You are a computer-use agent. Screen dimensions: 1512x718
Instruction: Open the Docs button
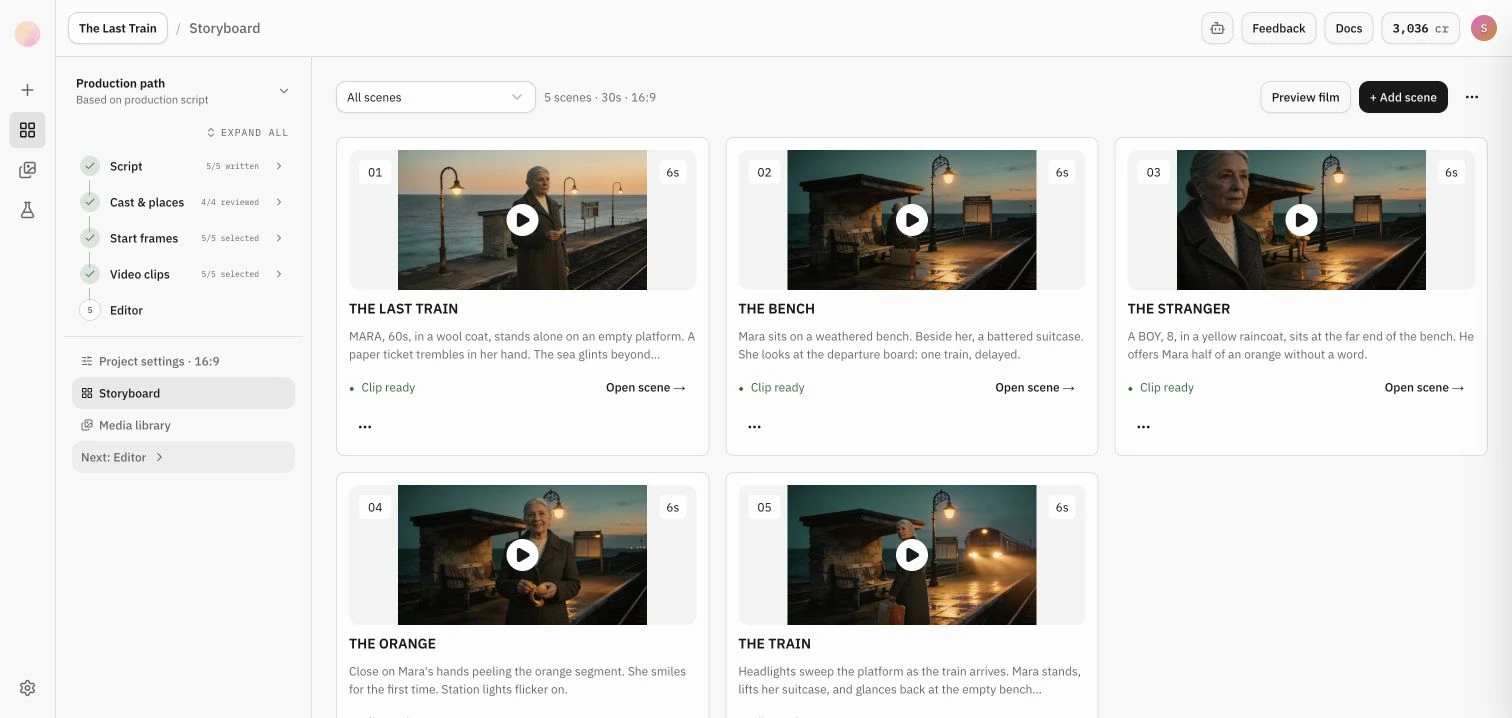tap(1349, 28)
